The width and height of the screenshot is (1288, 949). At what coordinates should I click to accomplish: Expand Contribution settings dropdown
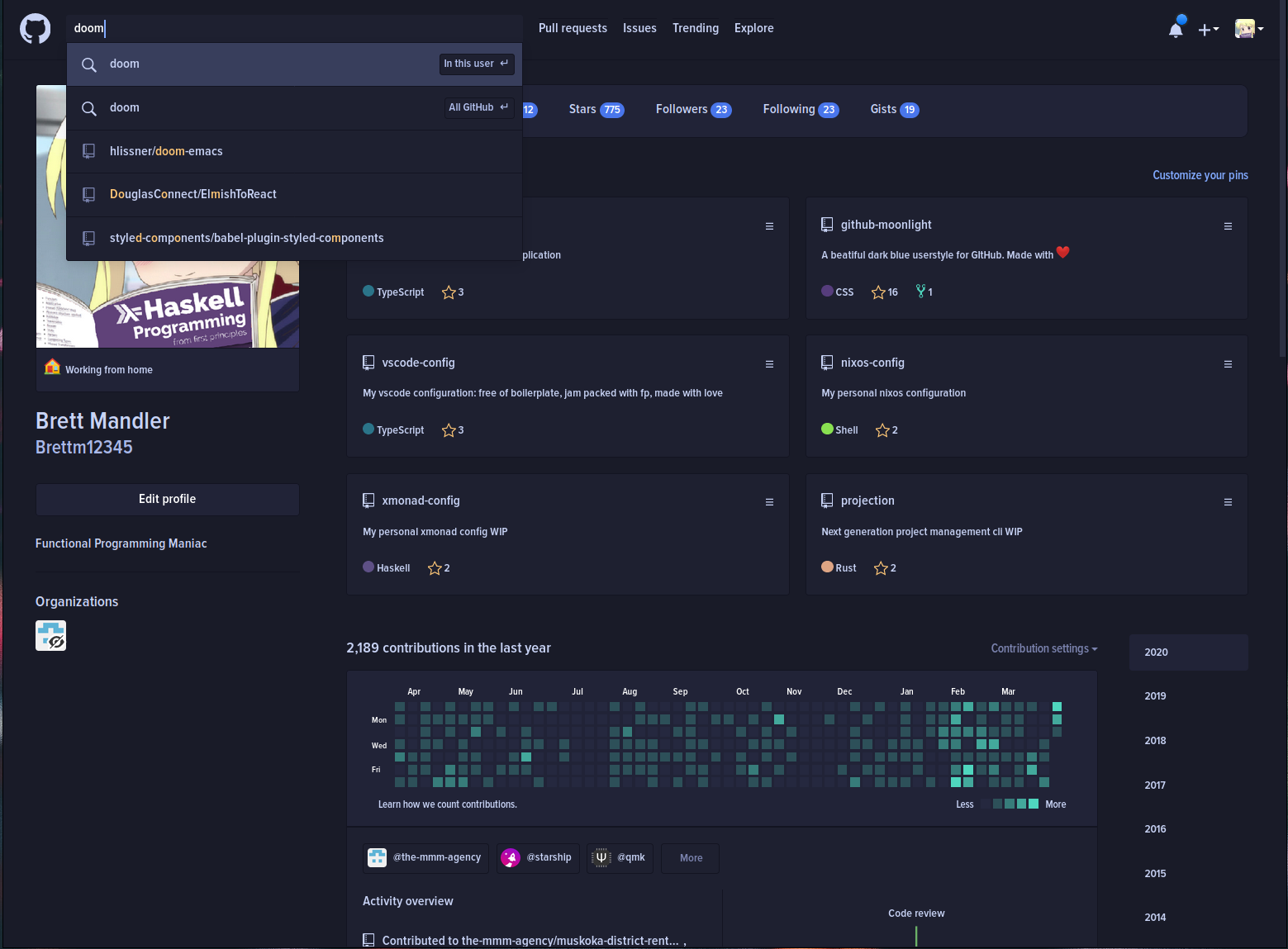coord(1044,648)
